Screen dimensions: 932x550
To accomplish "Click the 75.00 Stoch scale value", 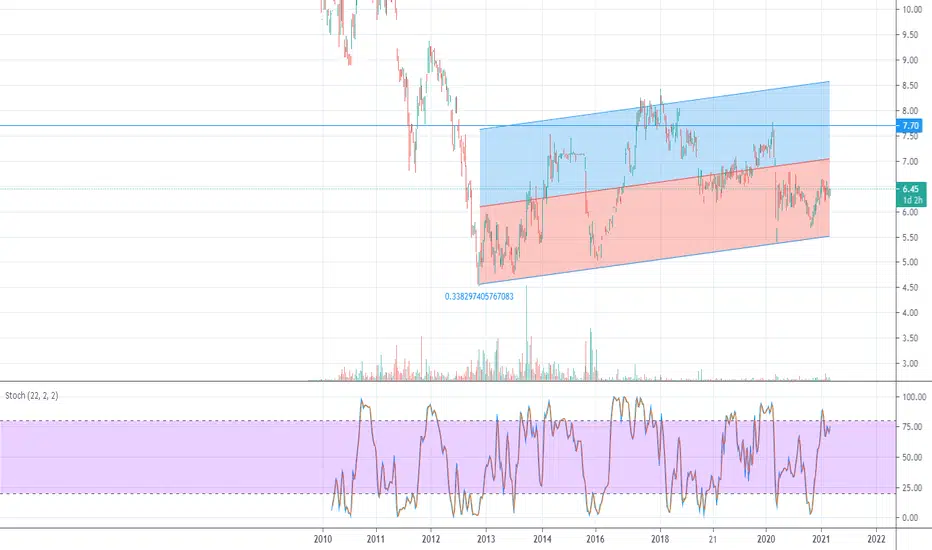I will (912, 427).
